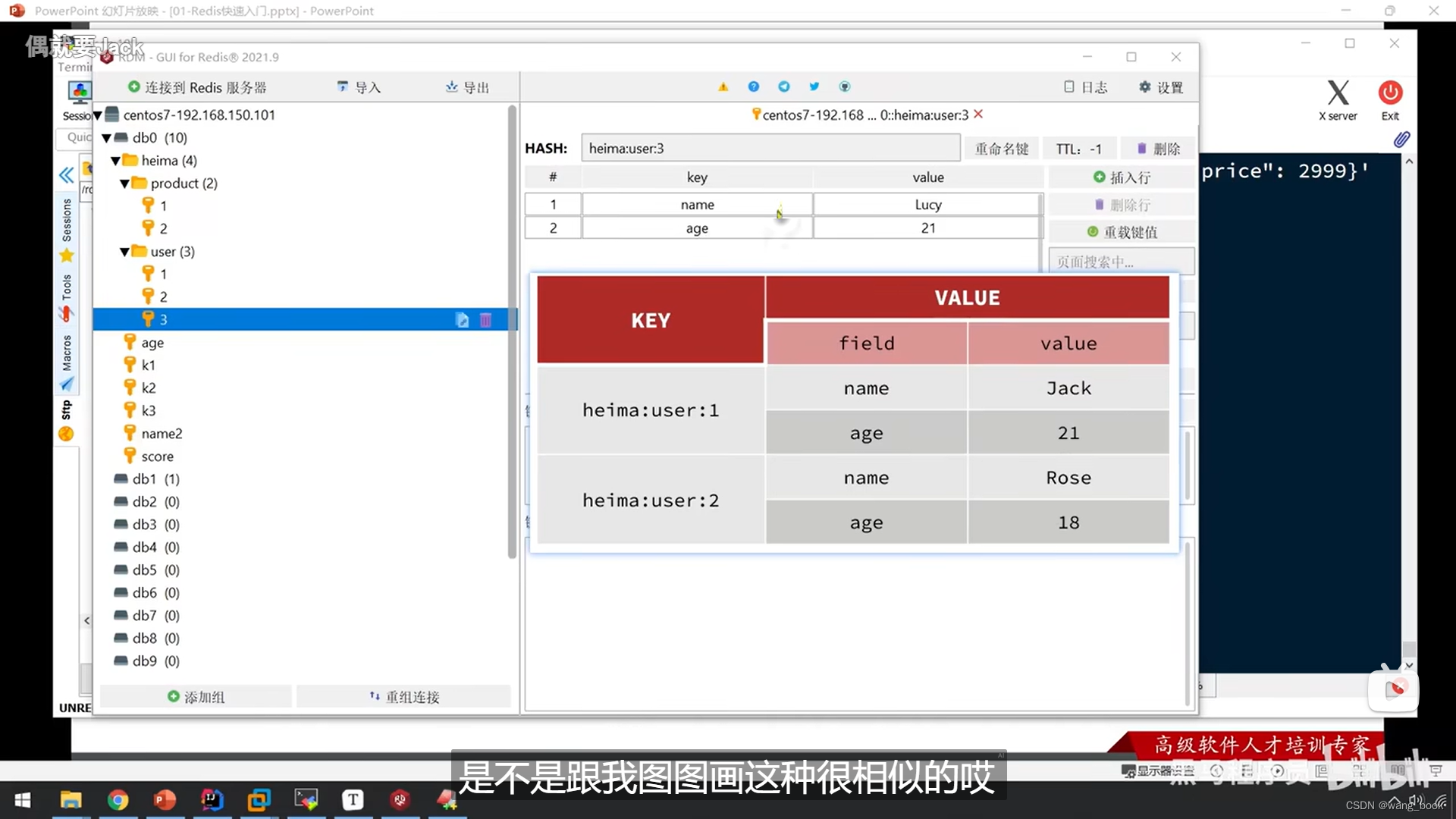
Task: Collapse the product folder
Action: pyautogui.click(x=125, y=184)
